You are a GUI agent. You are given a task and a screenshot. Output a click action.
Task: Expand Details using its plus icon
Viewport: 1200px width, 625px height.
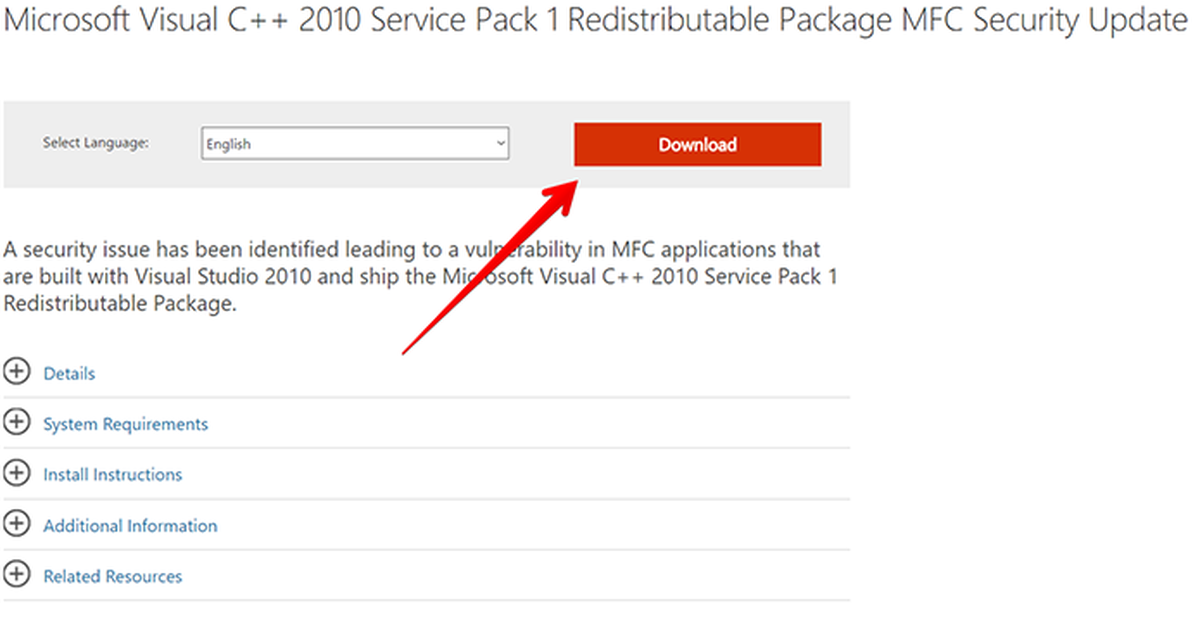coord(17,372)
